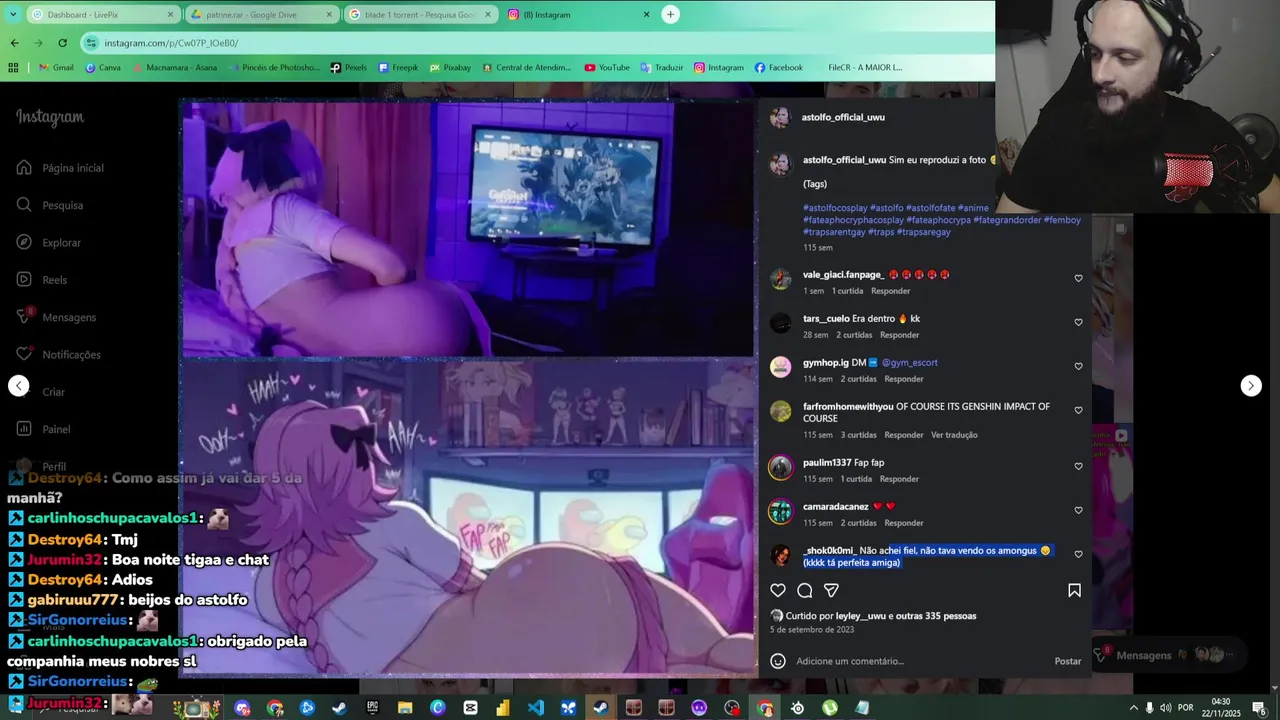Open YouTube bookmark
Screen dimensions: 1280x720
[607, 68]
